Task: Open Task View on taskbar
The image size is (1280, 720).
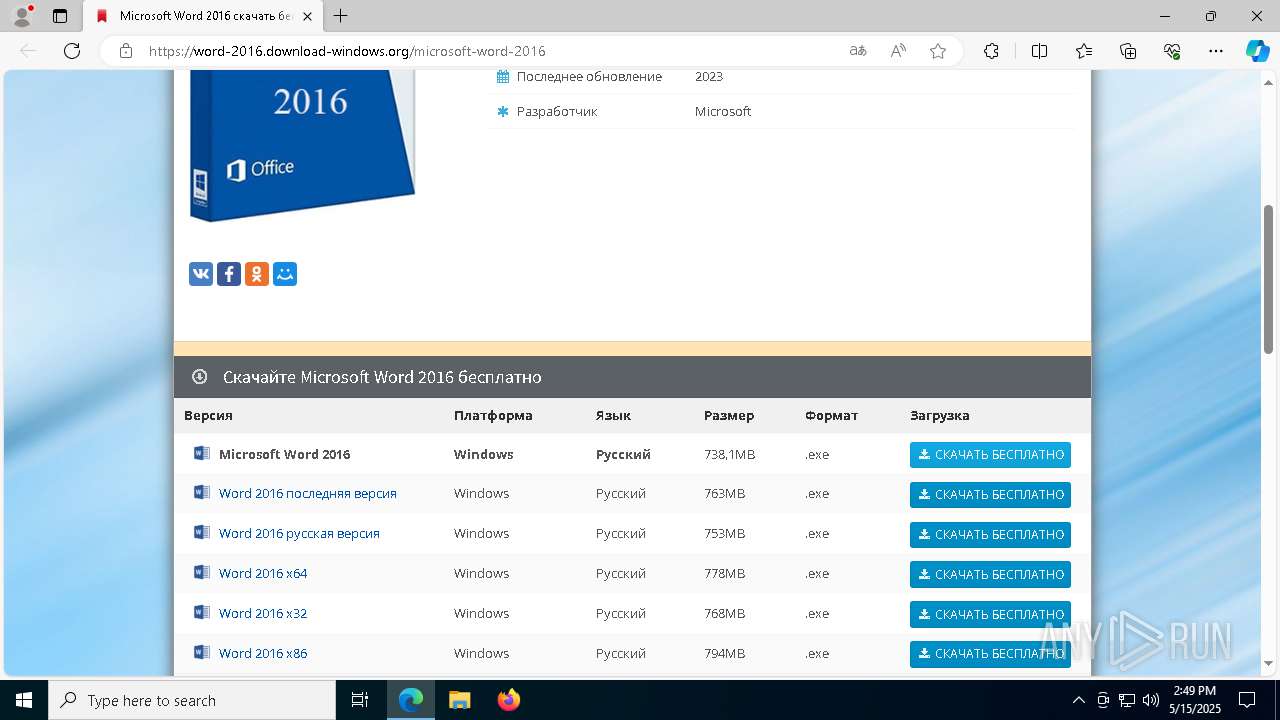Action: tap(360, 700)
